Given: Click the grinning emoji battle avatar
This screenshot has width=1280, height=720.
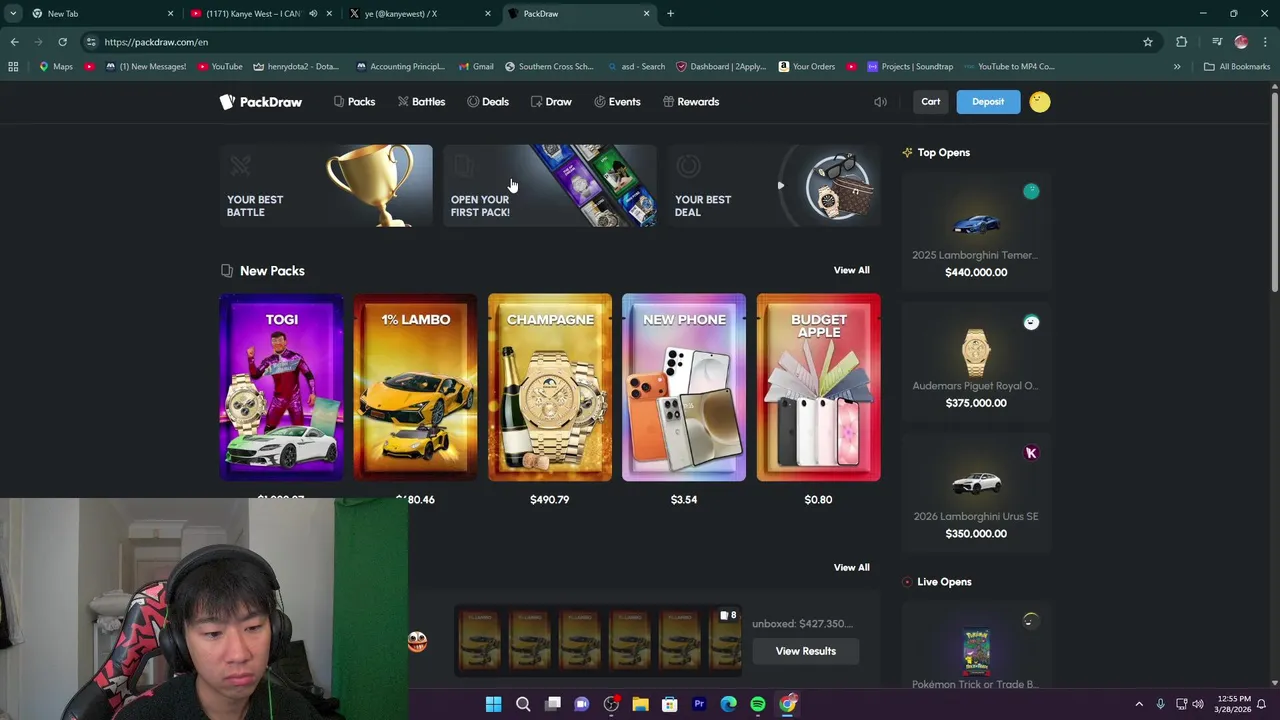Looking at the screenshot, I should [417, 641].
